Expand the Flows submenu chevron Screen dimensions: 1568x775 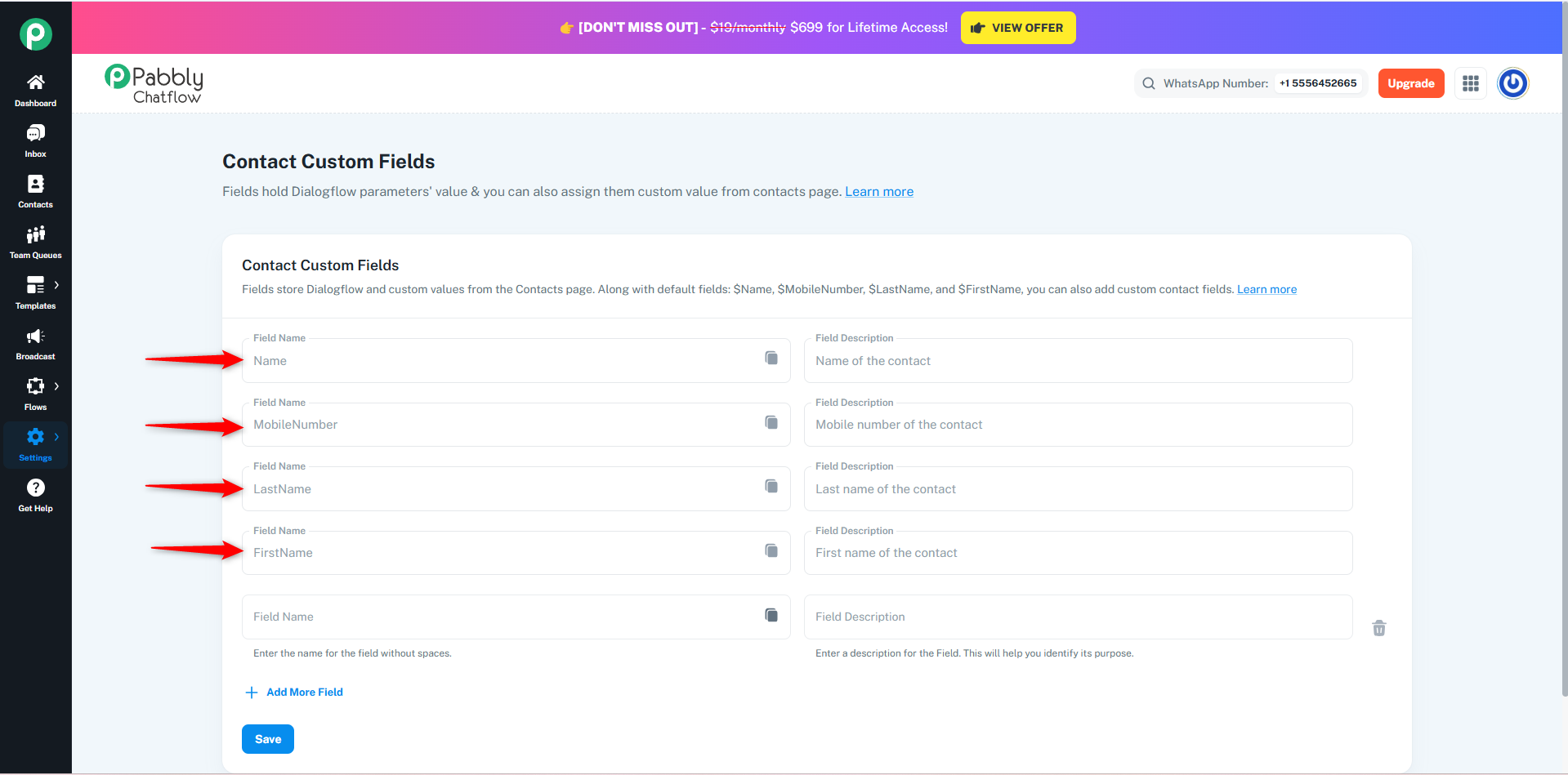tap(56, 386)
